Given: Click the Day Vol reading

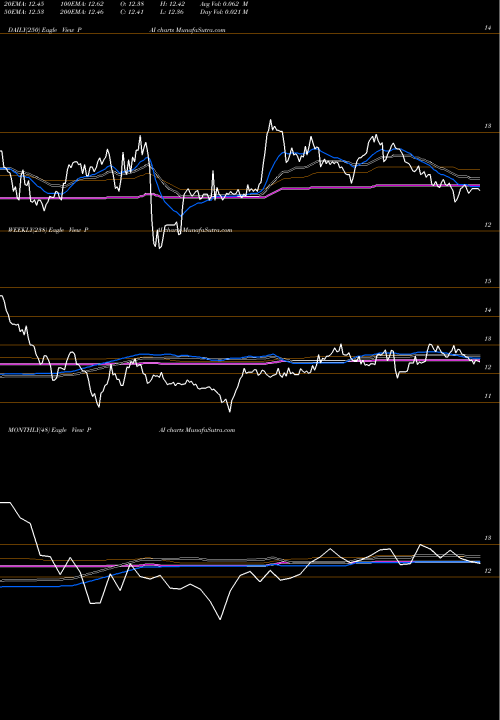Looking at the screenshot, I should [224, 12].
